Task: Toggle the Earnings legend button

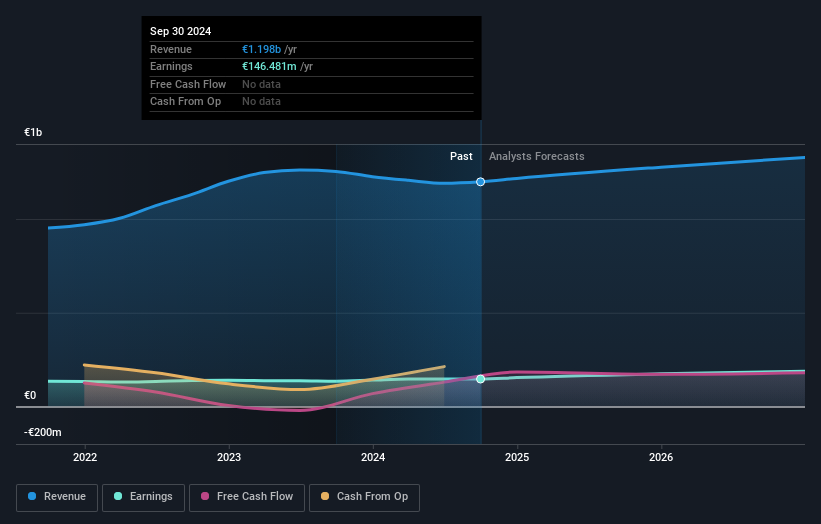Action: coord(143,497)
